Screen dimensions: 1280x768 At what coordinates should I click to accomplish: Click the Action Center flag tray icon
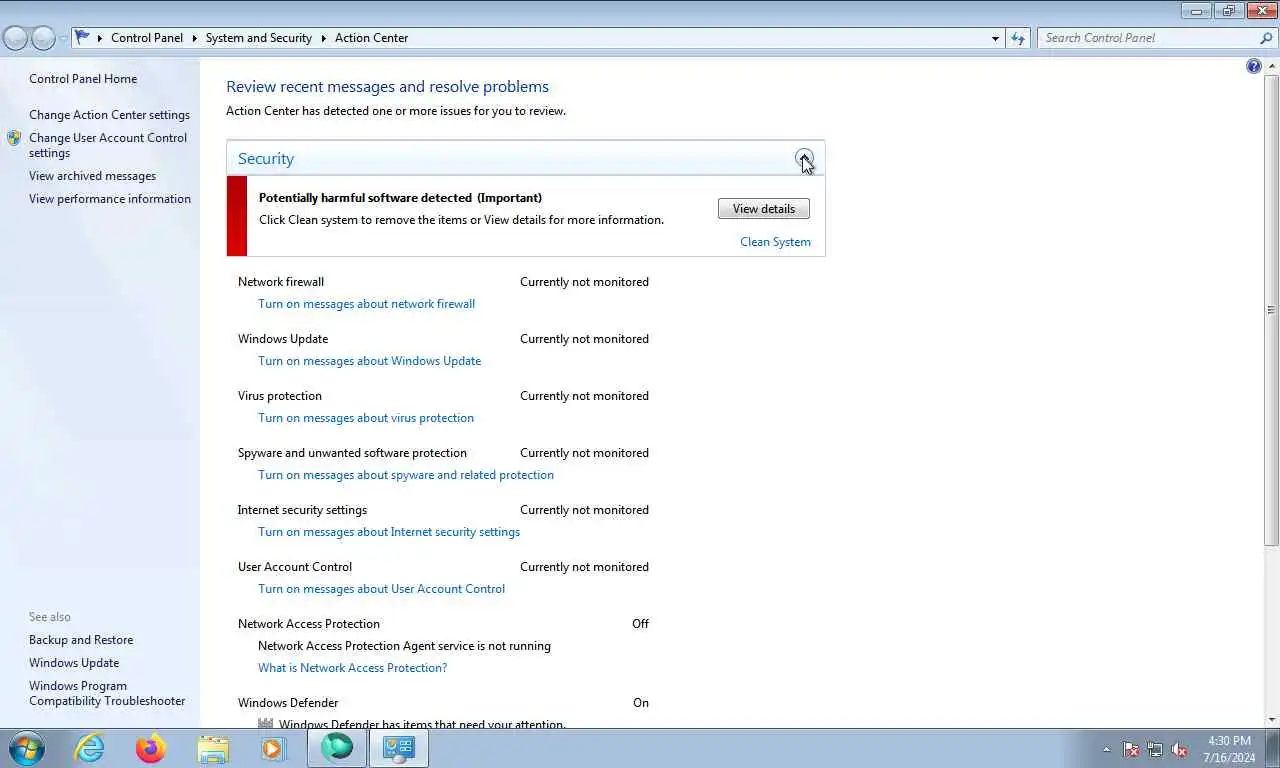click(1131, 749)
